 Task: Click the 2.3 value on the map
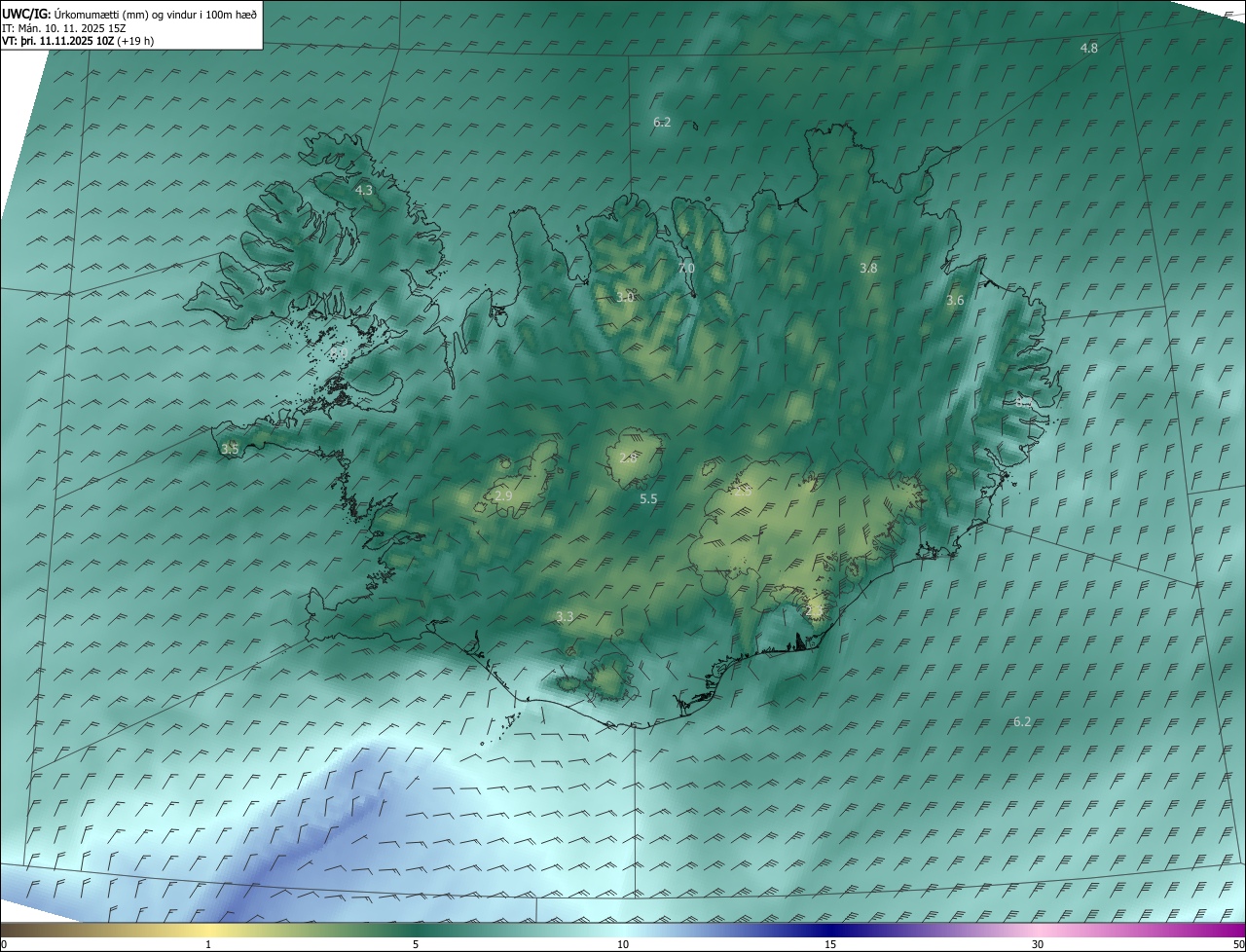click(815, 610)
